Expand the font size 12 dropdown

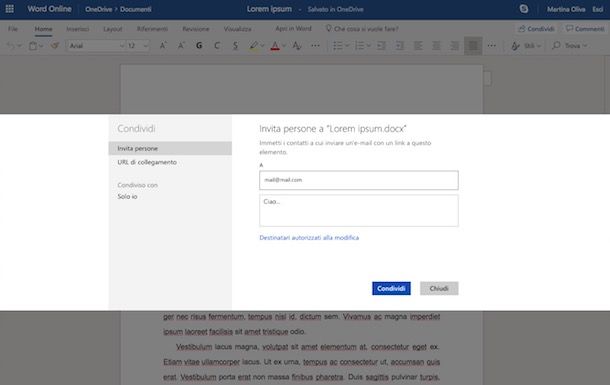coord(146,46)
